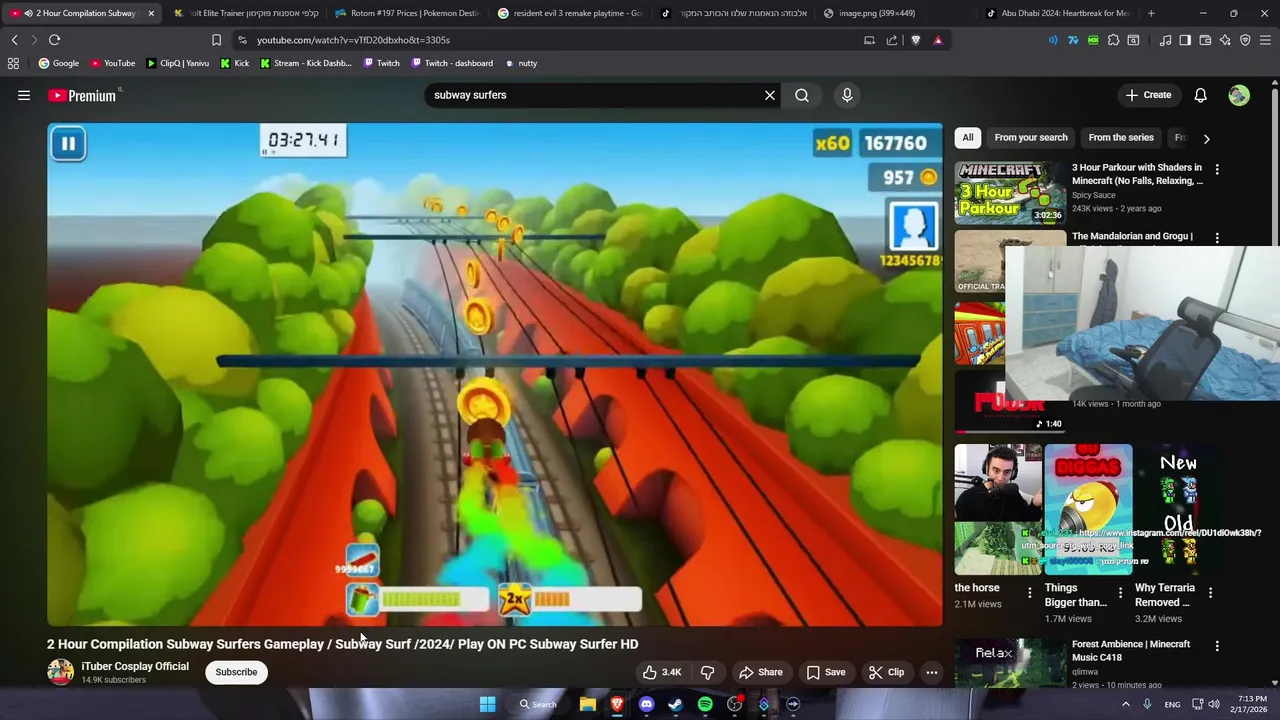Open options for Forest Ambience Minecraft video
The height and width of the screenshot is (720, 1280).
[1217, 646]
